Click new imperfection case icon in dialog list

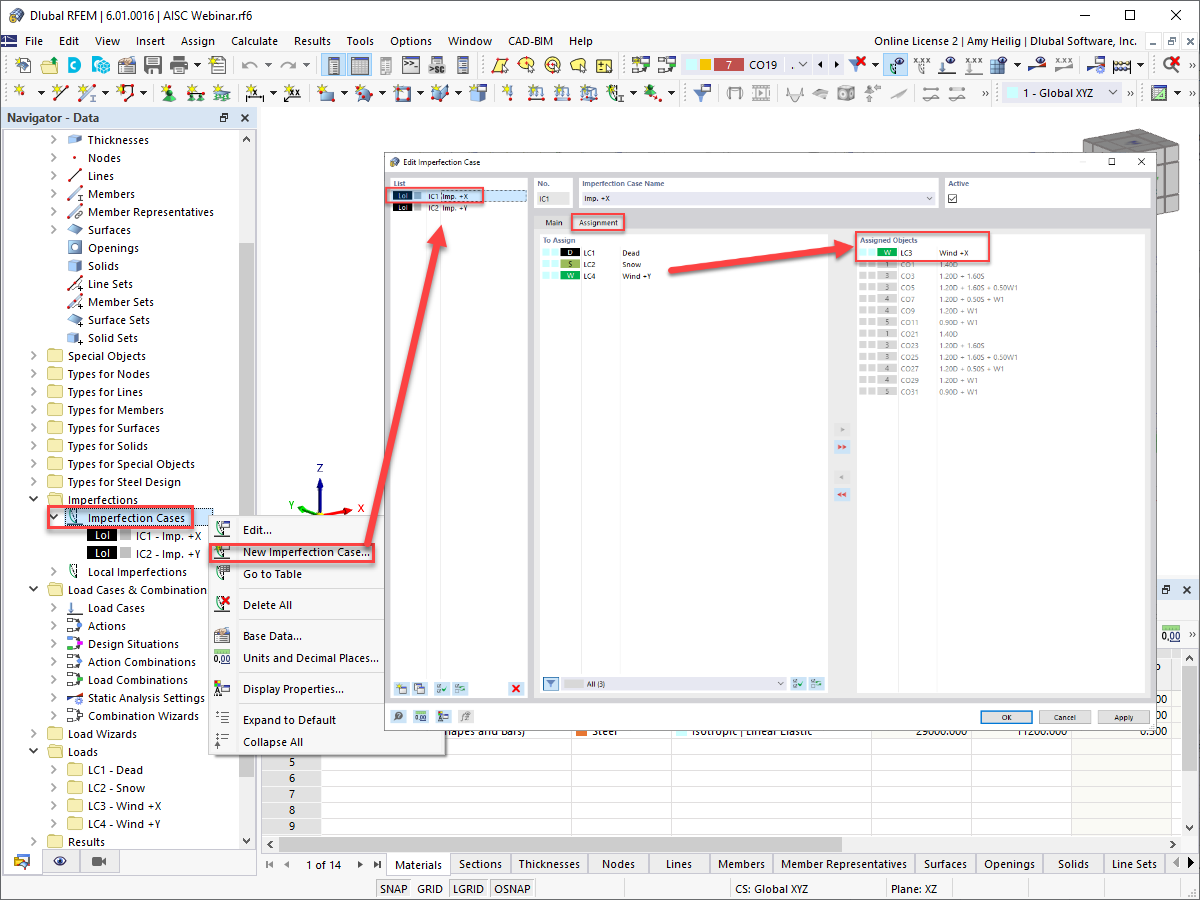(400, 688)
